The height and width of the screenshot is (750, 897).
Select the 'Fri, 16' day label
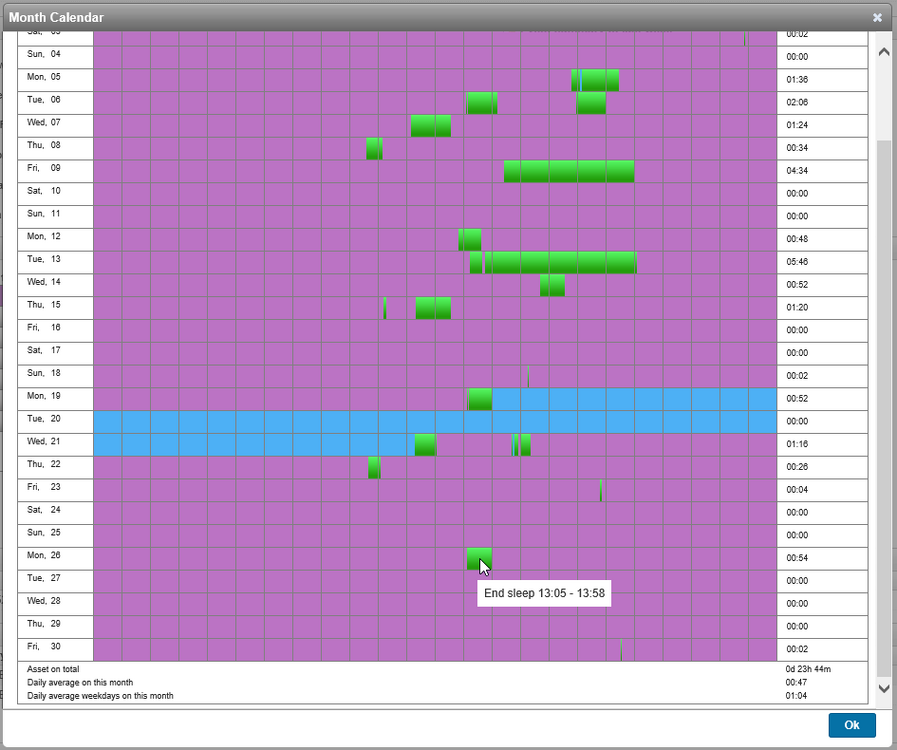click(x=43, y=327)
